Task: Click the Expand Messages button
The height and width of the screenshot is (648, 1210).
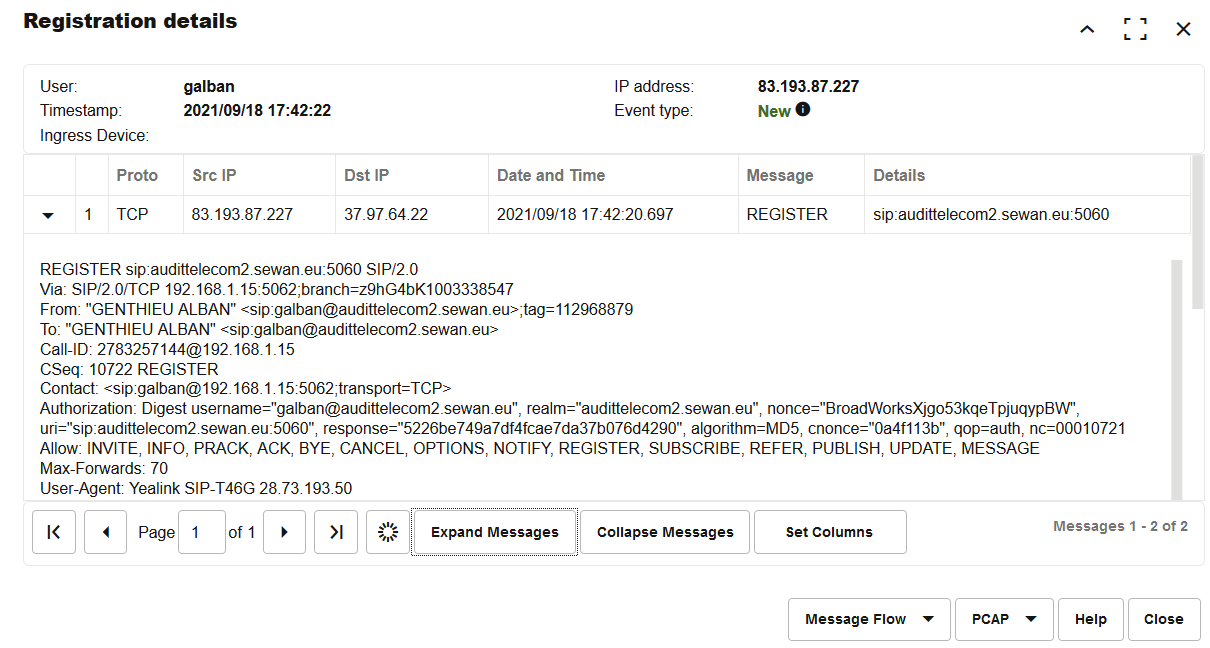Action: pos(495,532)
